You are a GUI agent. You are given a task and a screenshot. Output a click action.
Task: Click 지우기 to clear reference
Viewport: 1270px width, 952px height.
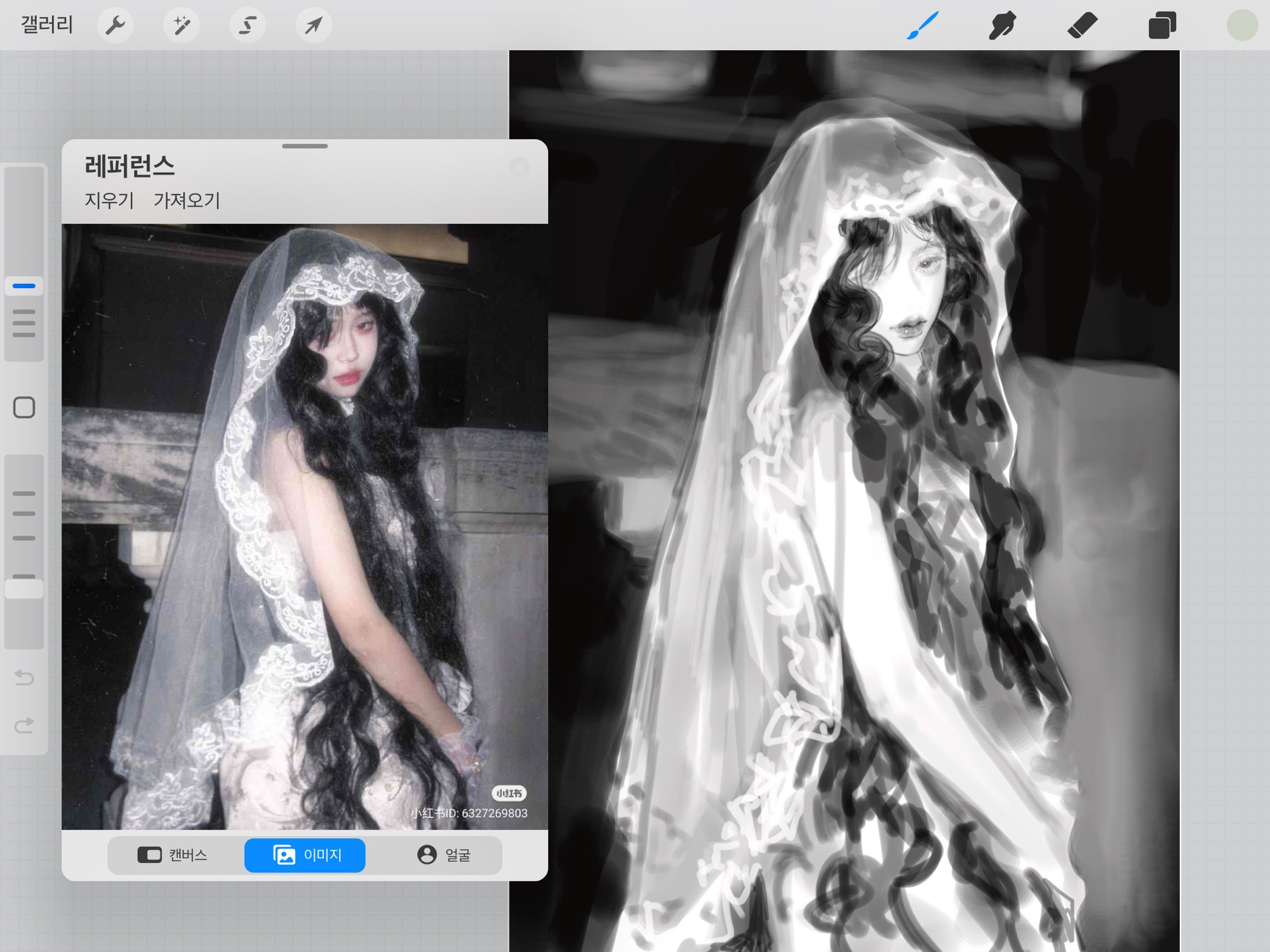coord(109,201)
